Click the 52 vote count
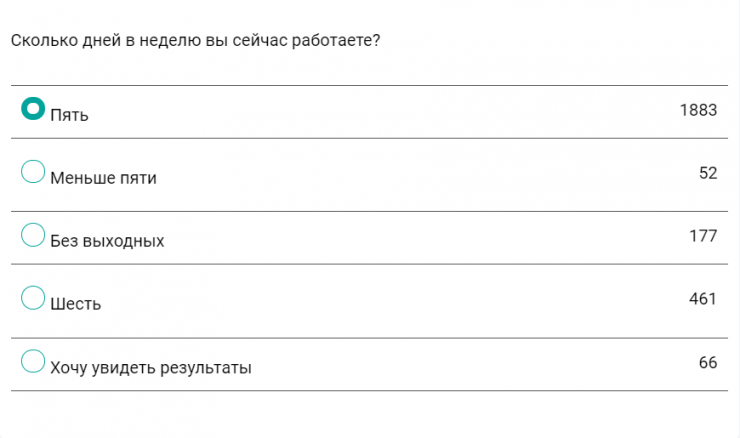 click(x=708, y=173)
